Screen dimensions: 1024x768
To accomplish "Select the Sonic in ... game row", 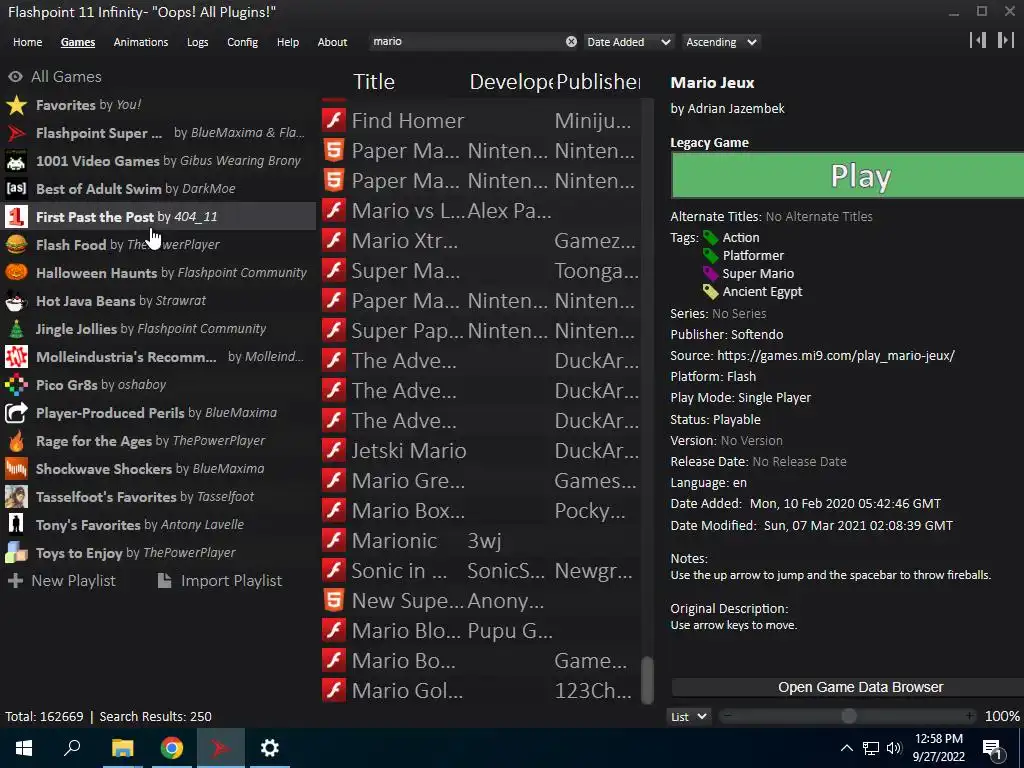I will [481, 571].
